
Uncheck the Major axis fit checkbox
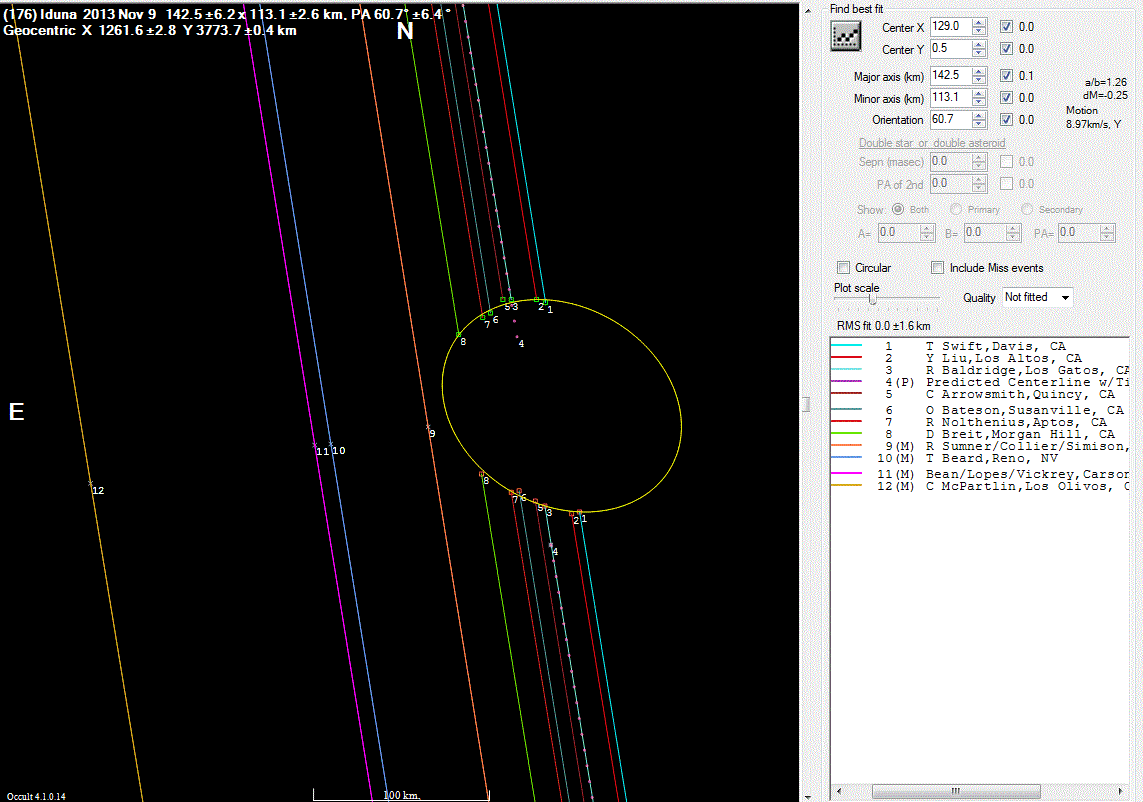(x=1007, y=76)
